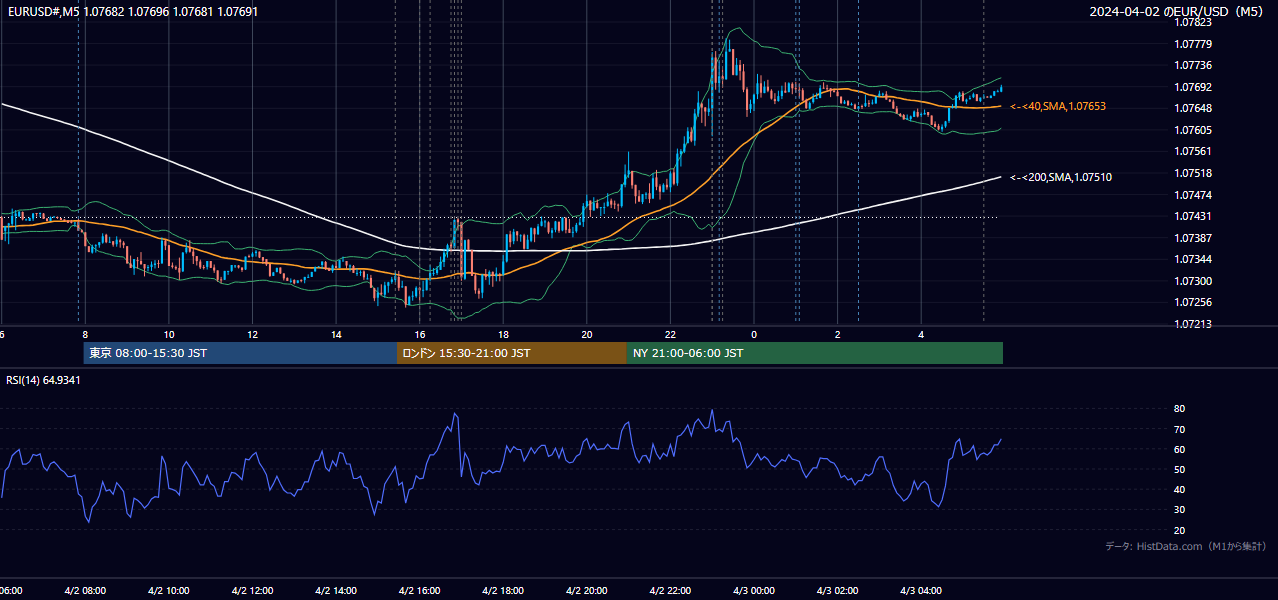The image size is (1278, 600).
Task: Click price axis label 1.07779
Action: [x=1193, y=44]
